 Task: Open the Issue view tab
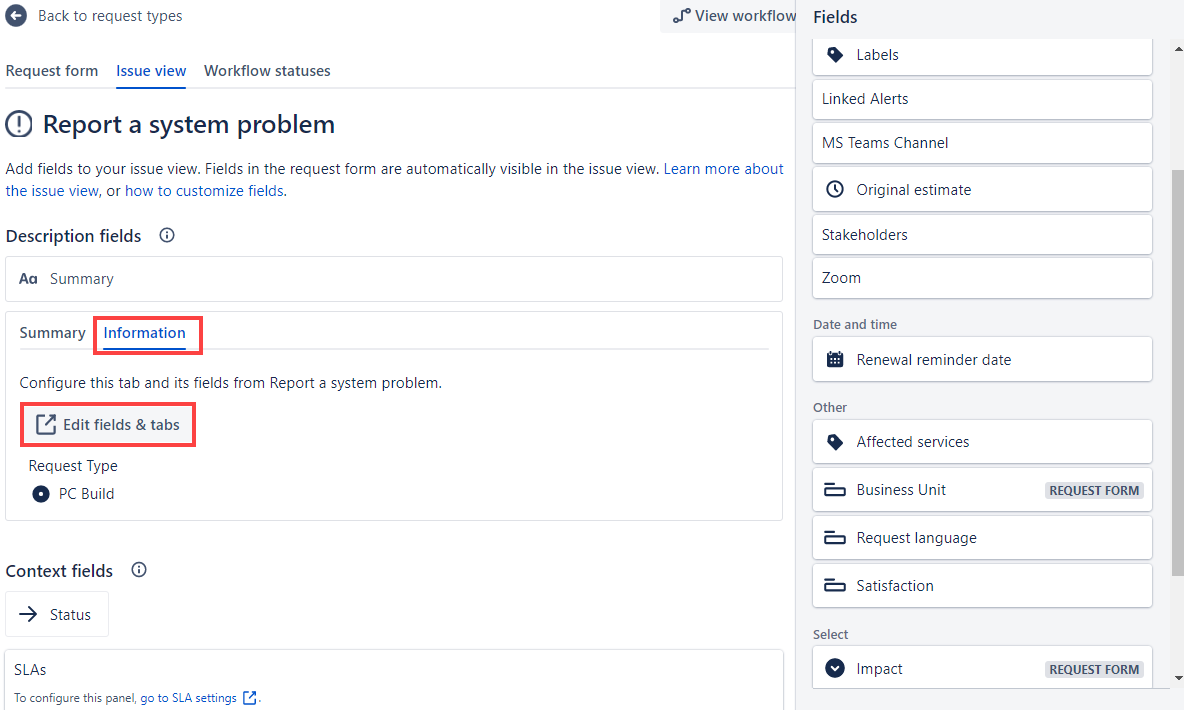pos(151,71)
